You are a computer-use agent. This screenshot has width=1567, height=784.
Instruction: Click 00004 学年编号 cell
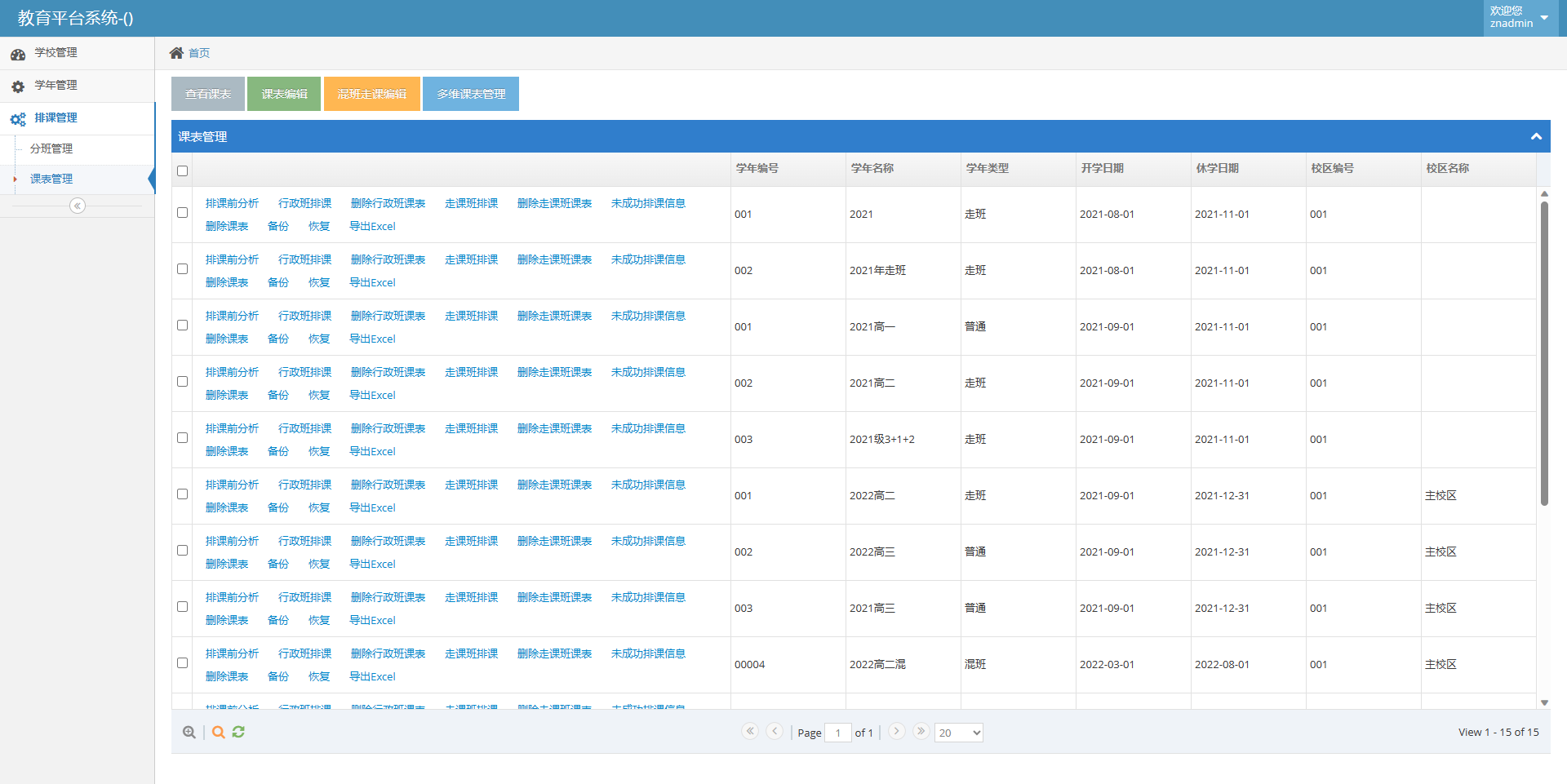pos(788,665)
